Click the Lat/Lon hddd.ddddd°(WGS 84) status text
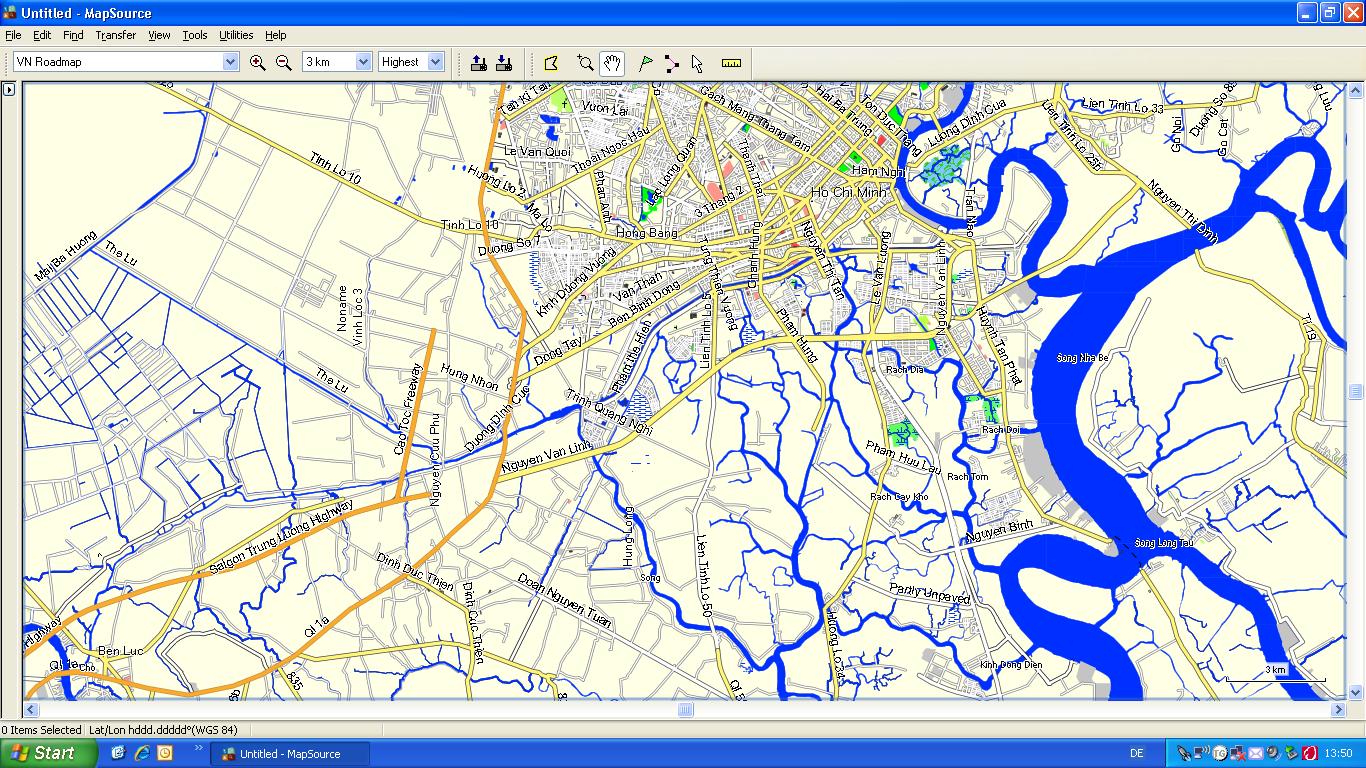 pos(163,730)
